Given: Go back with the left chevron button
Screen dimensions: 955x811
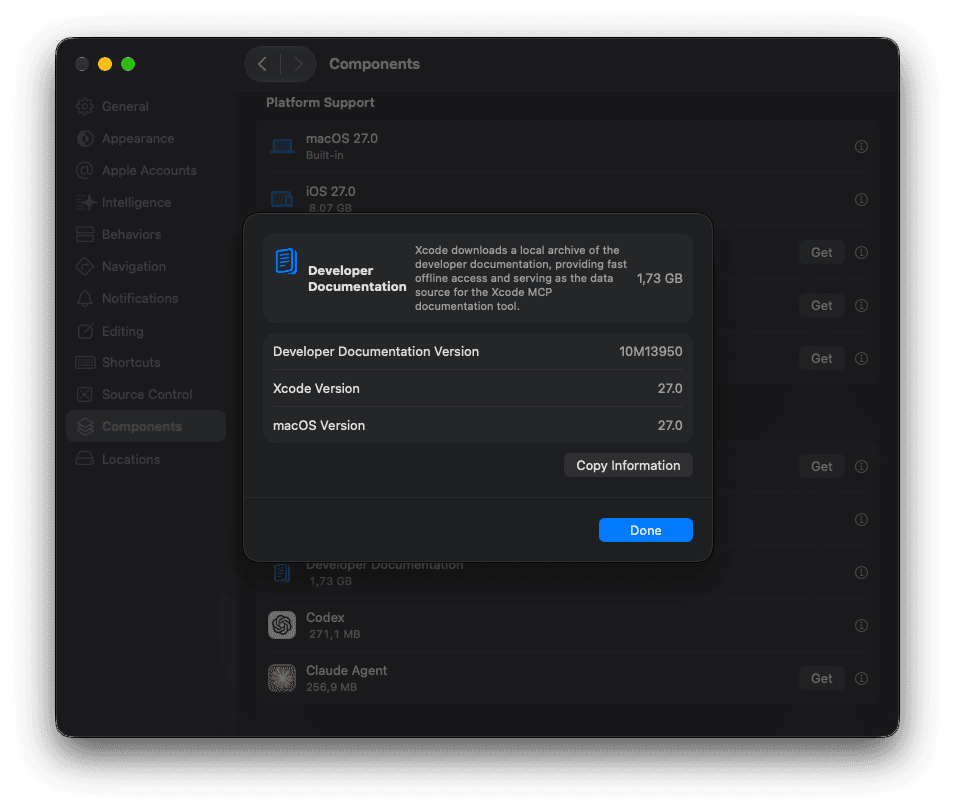Looking at the screenshot, I should [263, 64].
